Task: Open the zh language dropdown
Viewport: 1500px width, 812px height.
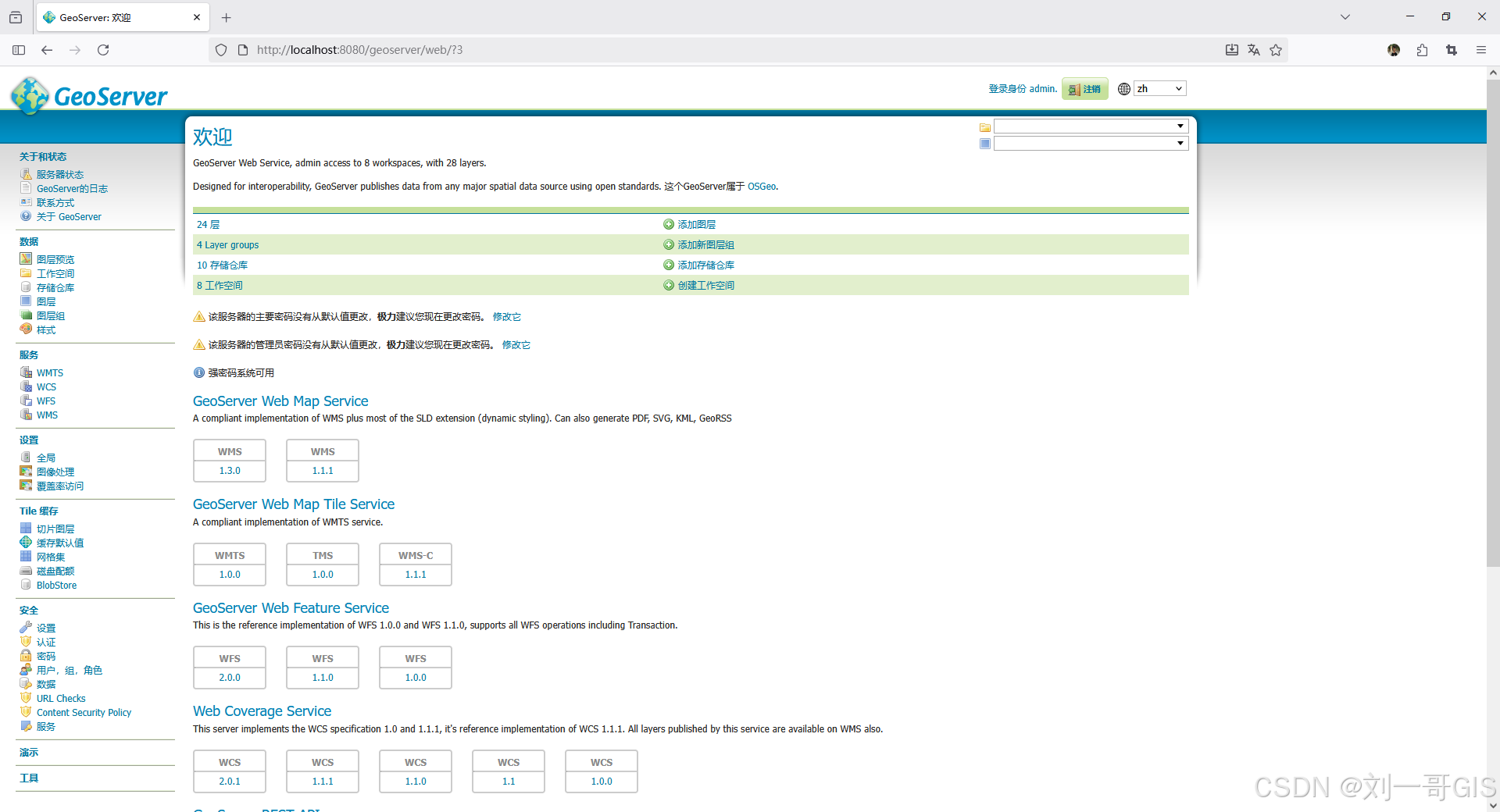Action: point(1160,89)
